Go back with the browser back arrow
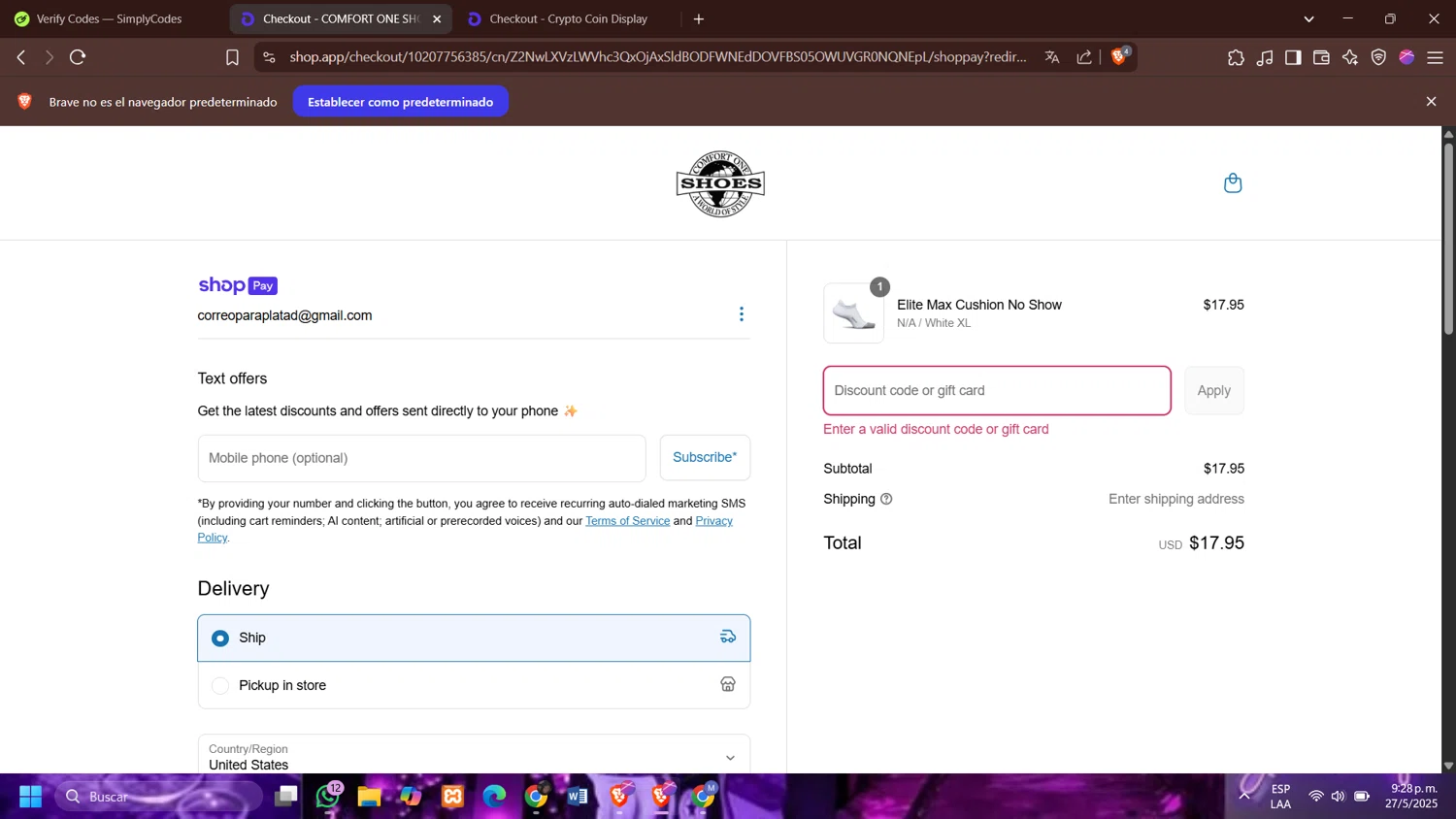1456x819 pixels. (21, 57)
